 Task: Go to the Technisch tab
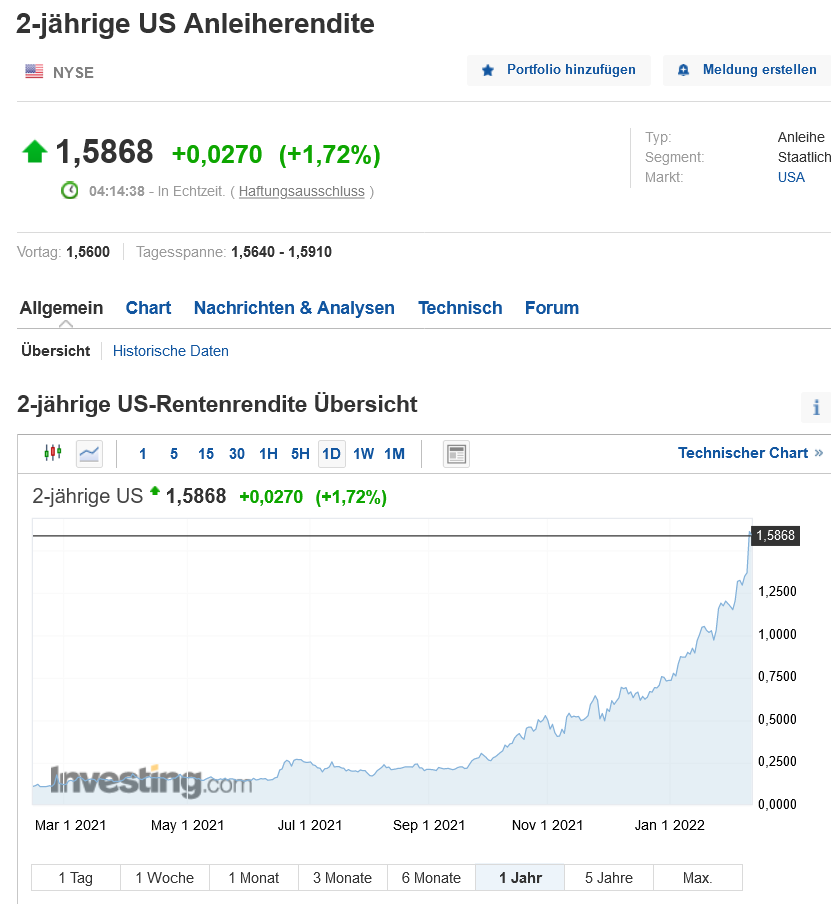click(x=460, y=308)
